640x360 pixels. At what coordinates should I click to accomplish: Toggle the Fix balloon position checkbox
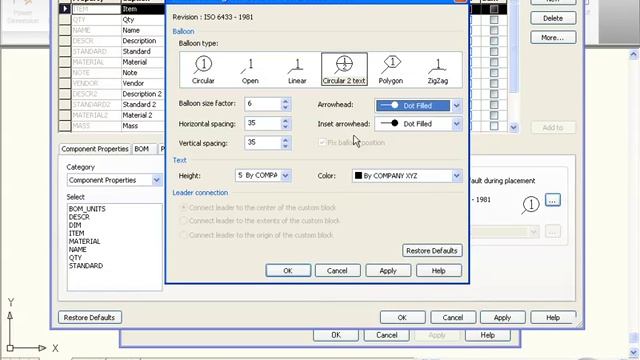pyautogui.click(x=322, y=142)
